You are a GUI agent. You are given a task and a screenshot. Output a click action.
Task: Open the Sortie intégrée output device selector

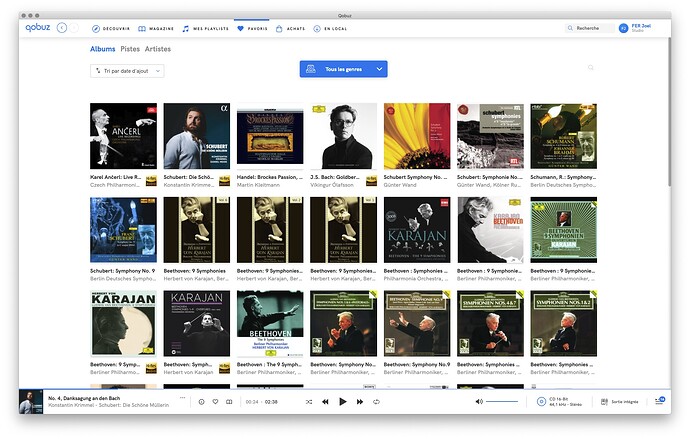(x=619, y=402)
